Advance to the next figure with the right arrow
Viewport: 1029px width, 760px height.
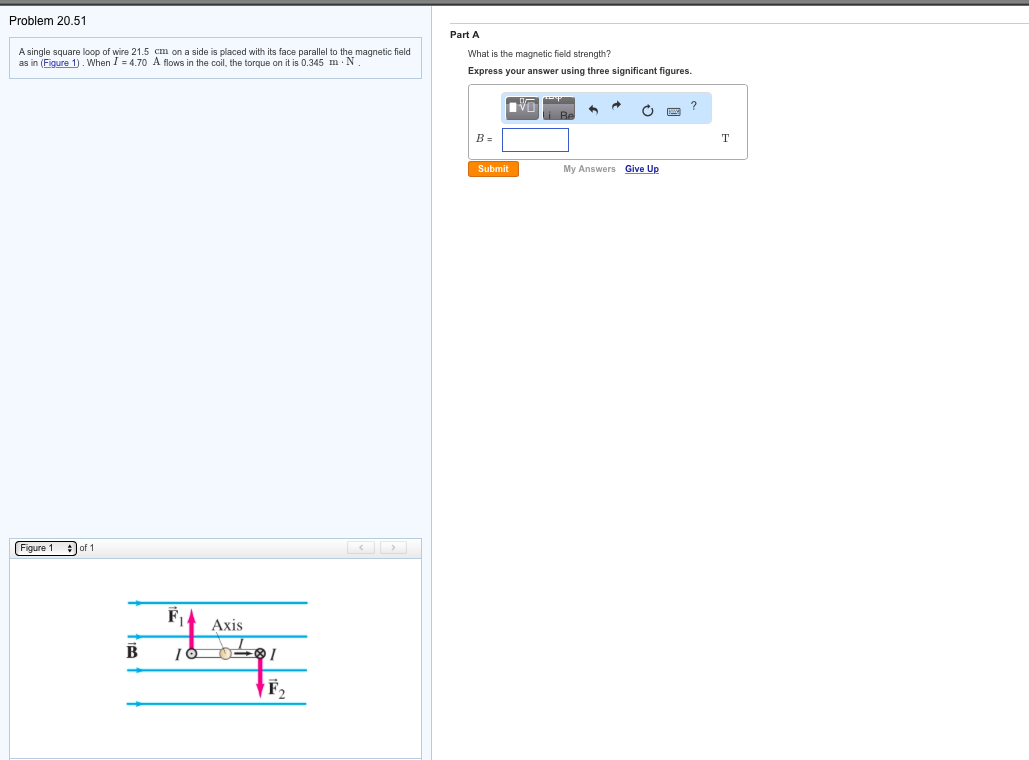pyautogui.click(x=393, y=547)
